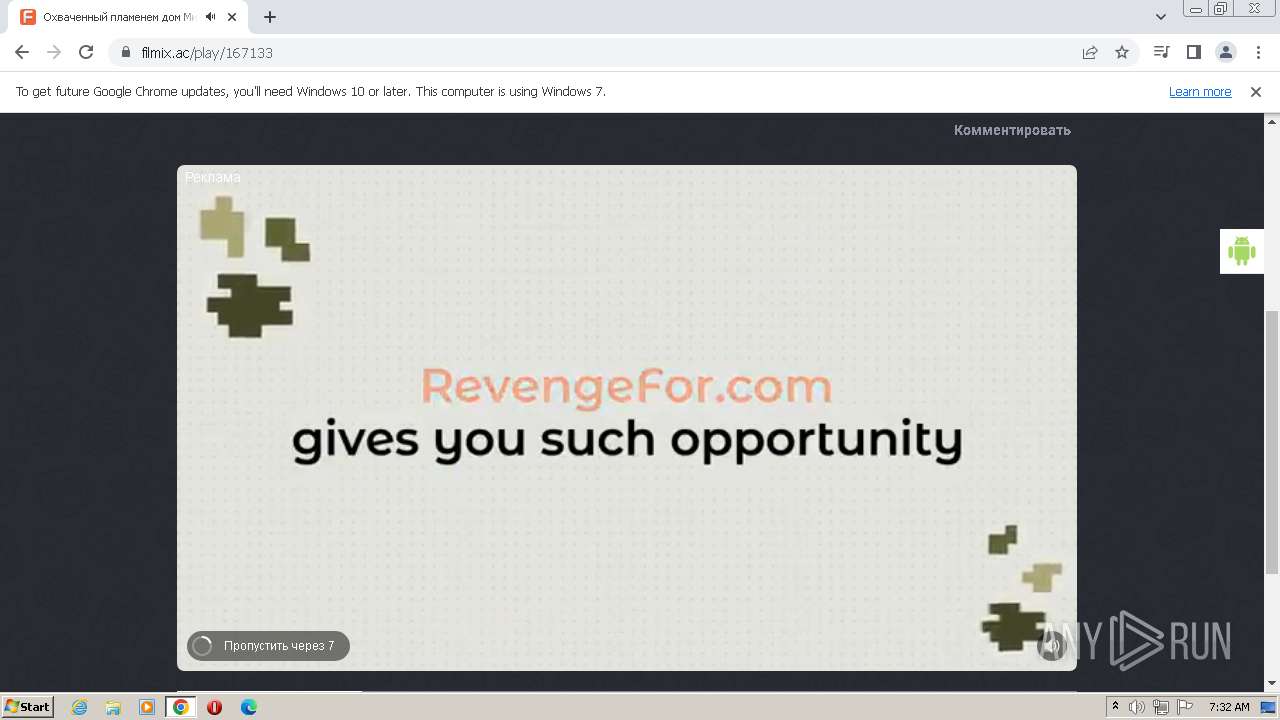Dismiss the Chrome update notification bar
Screen dimensions: 1280x720
(x=1256, y=91)
